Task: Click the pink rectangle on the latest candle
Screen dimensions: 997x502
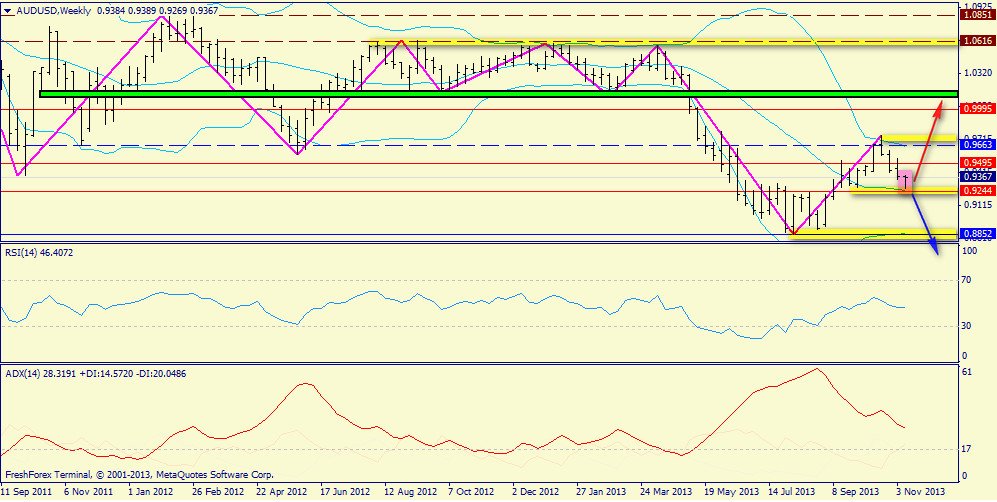Action: [907, 180]
